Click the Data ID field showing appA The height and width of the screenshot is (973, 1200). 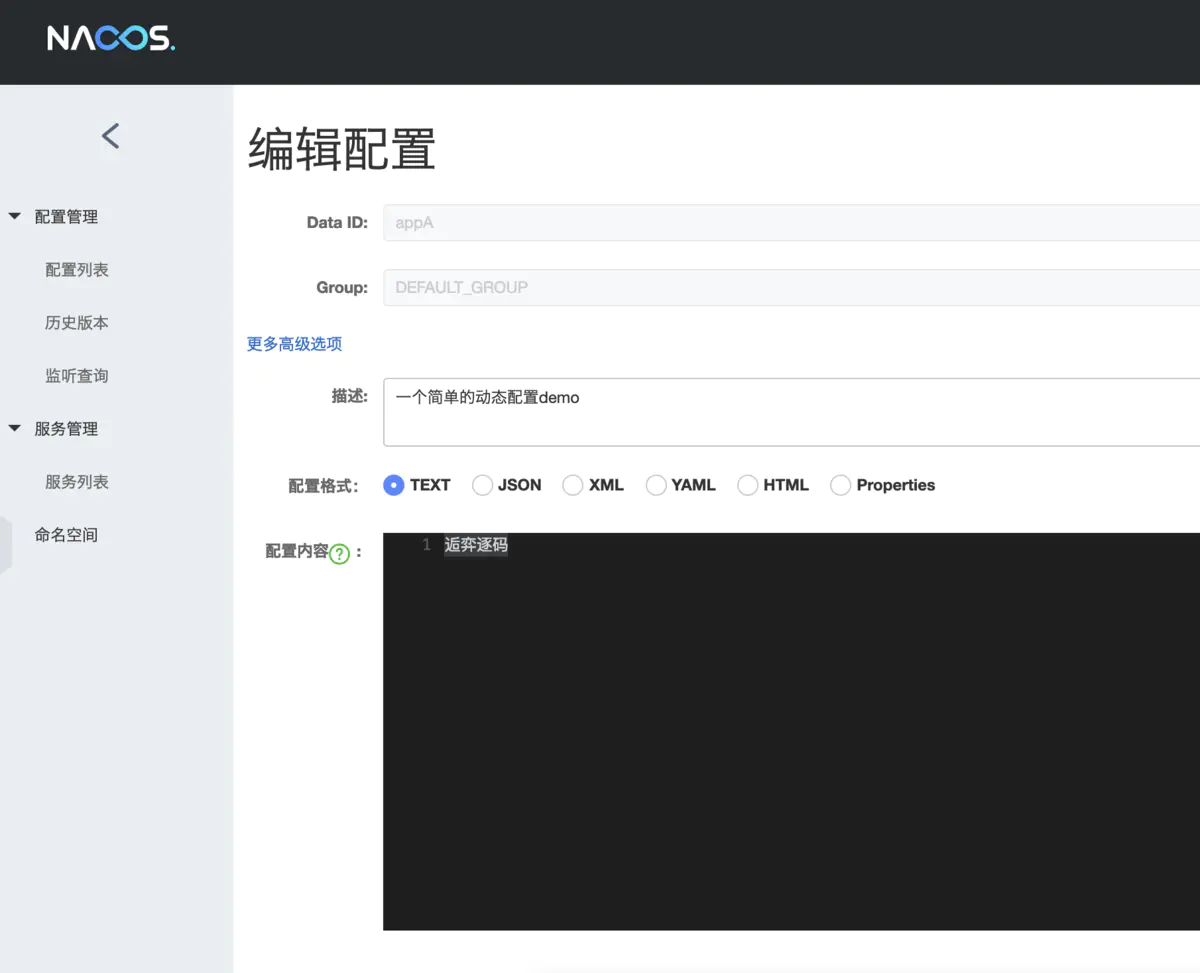coord(791,223)
